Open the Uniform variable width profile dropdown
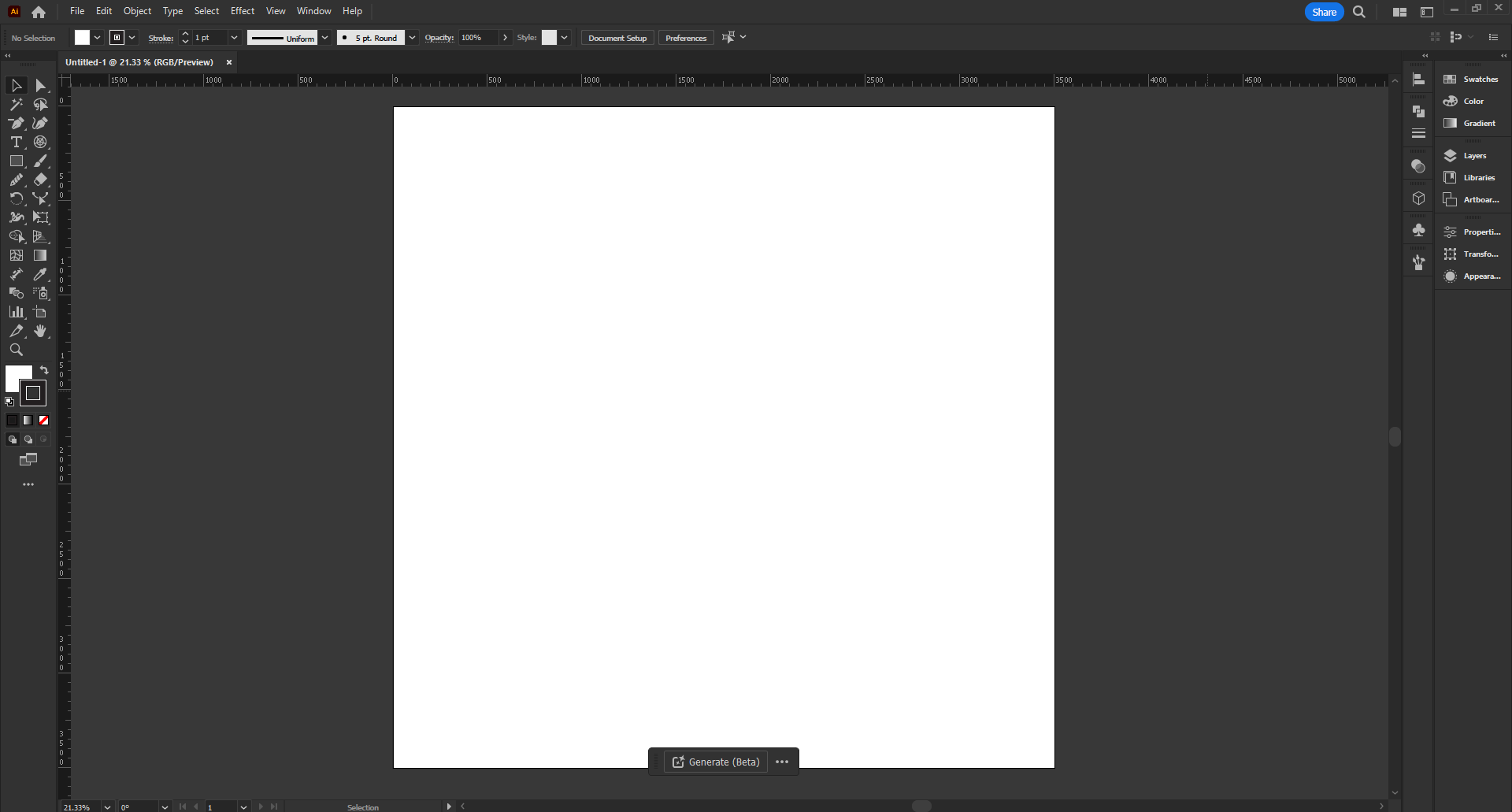The width and height of the screenshot is (1512, 812). 324,38
